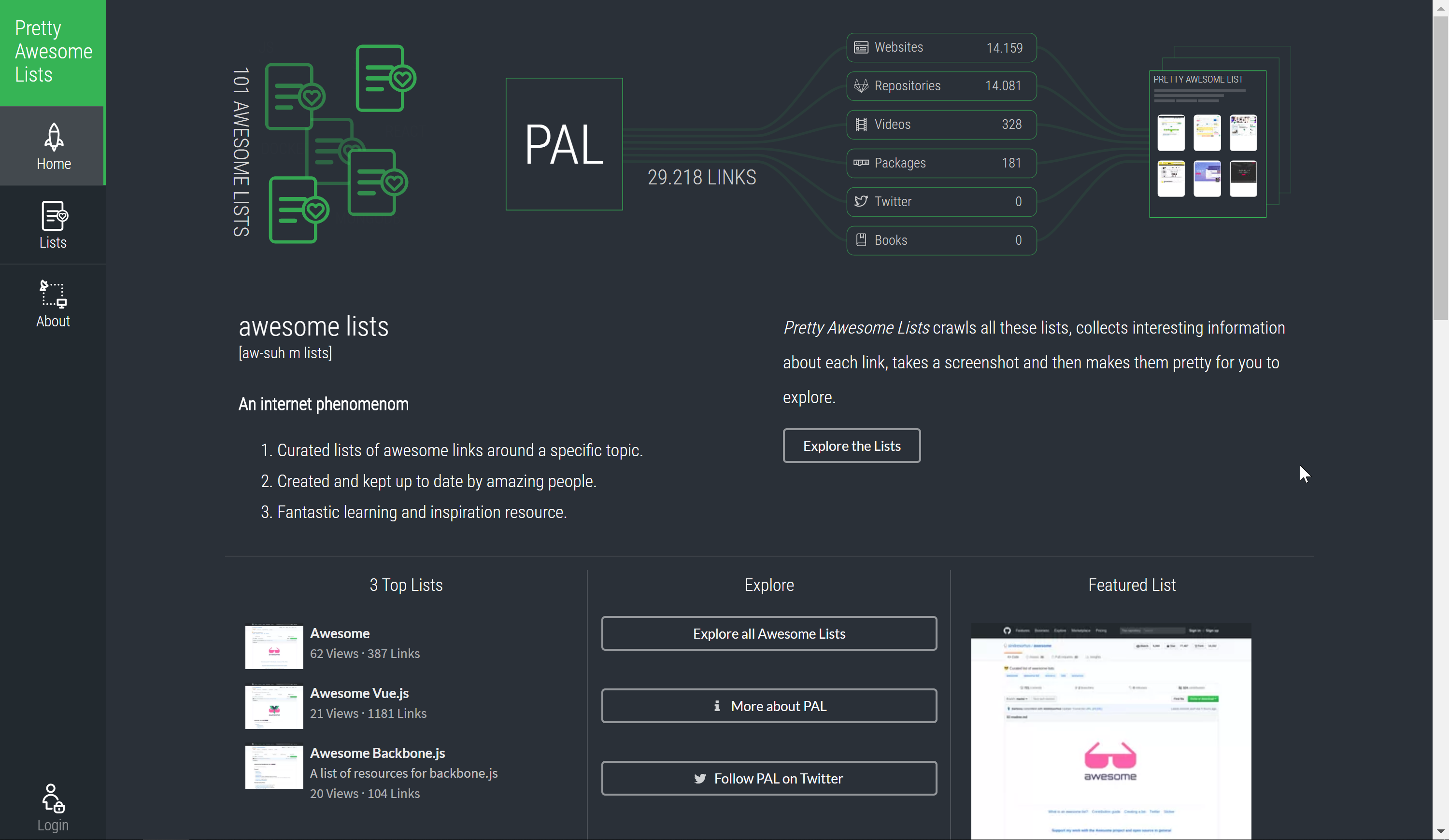Viewport: 1449px width, 840px height.
Task: Click the 'awesome lists' heading
Action: point(313,326)
